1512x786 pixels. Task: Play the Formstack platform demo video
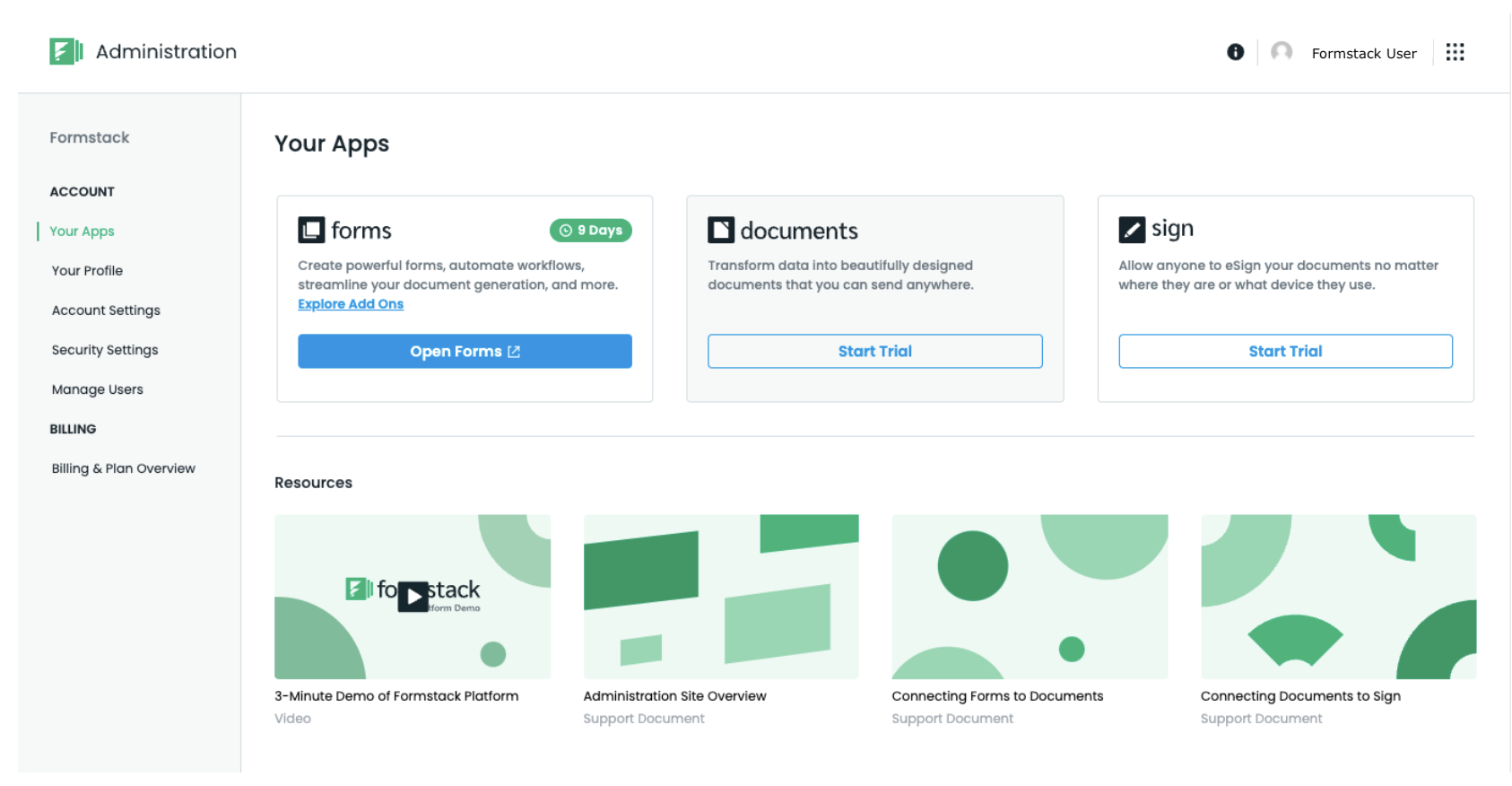click(x=413, y=596)
